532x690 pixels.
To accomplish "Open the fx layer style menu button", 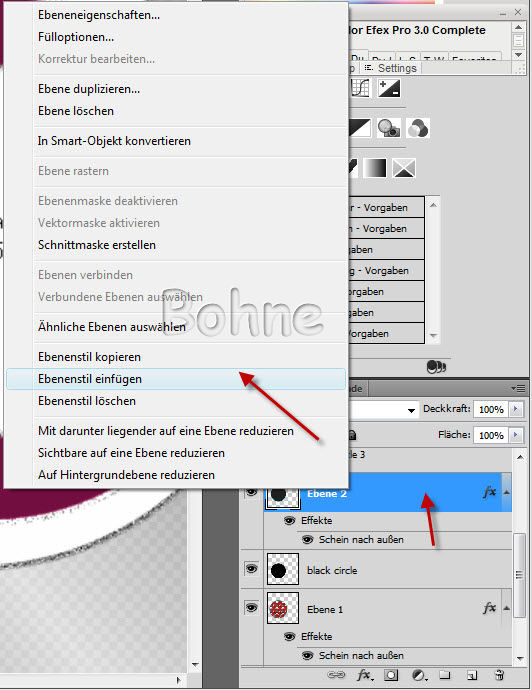I will click(x=364, y=675).
